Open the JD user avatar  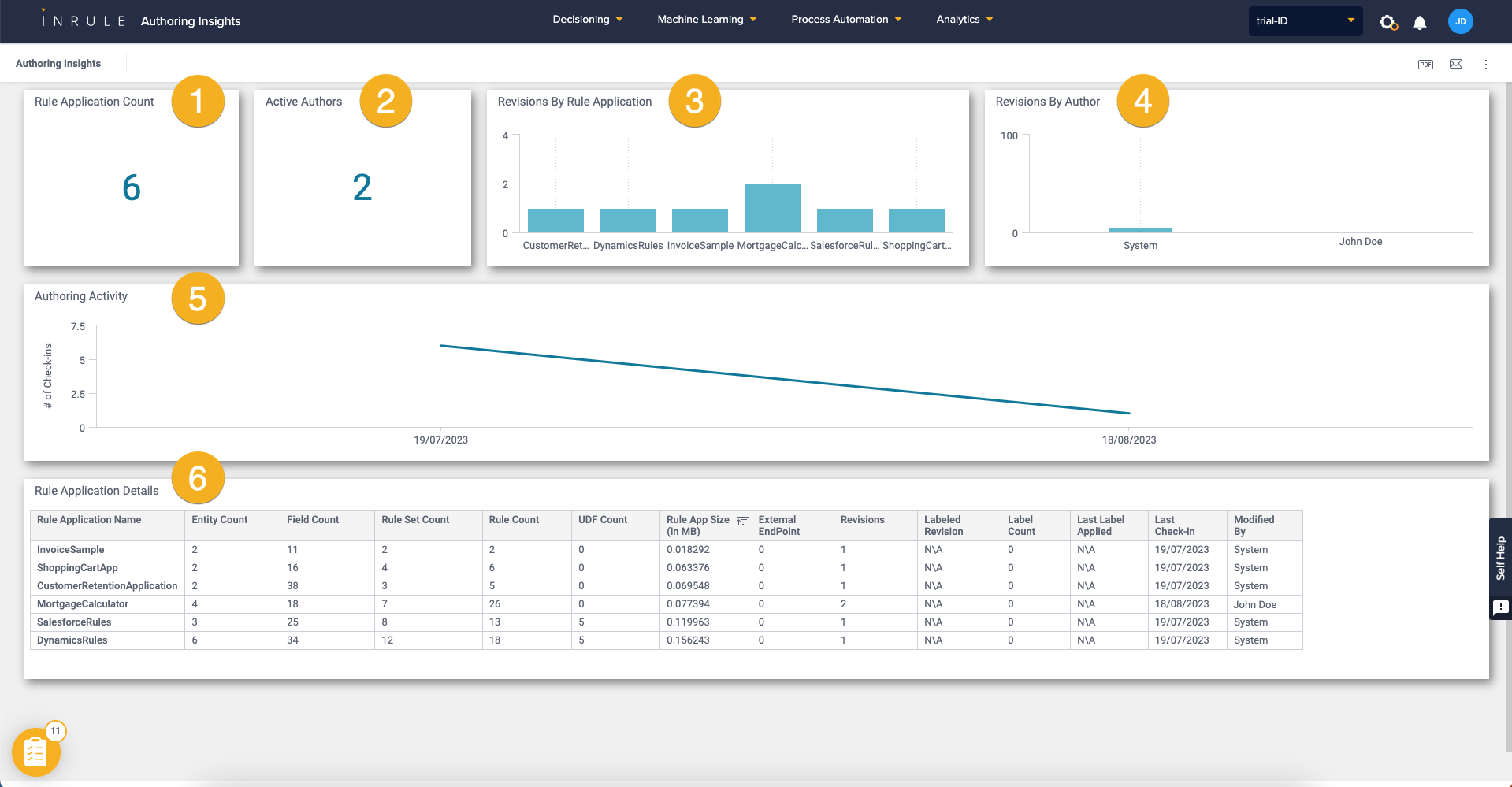pyautogui.click(x=1460, y=21)
